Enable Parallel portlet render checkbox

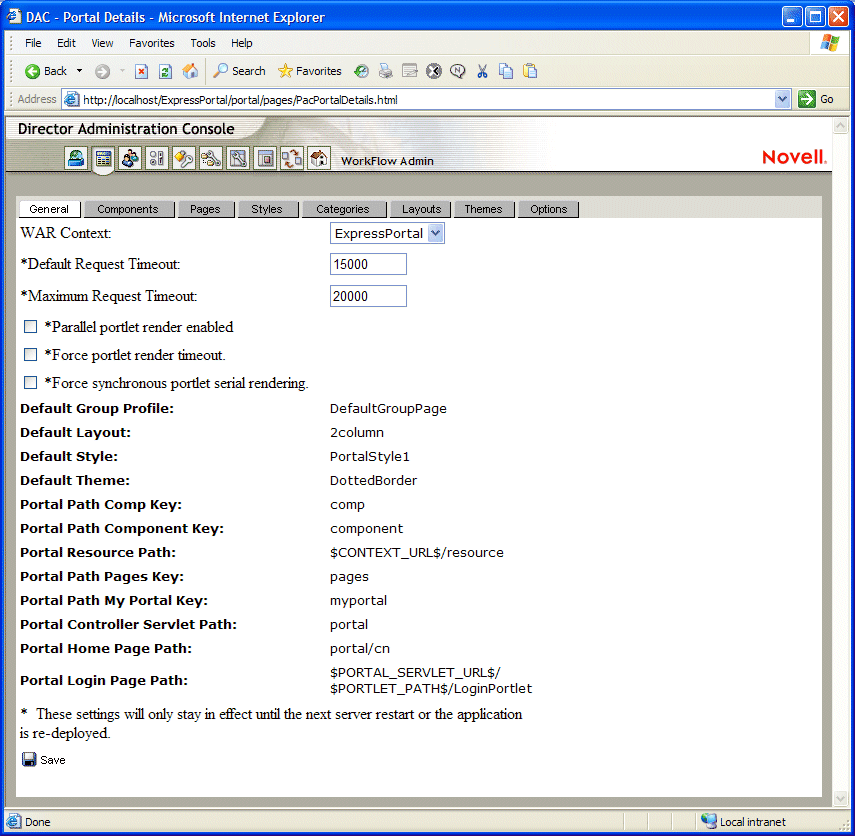31,326
